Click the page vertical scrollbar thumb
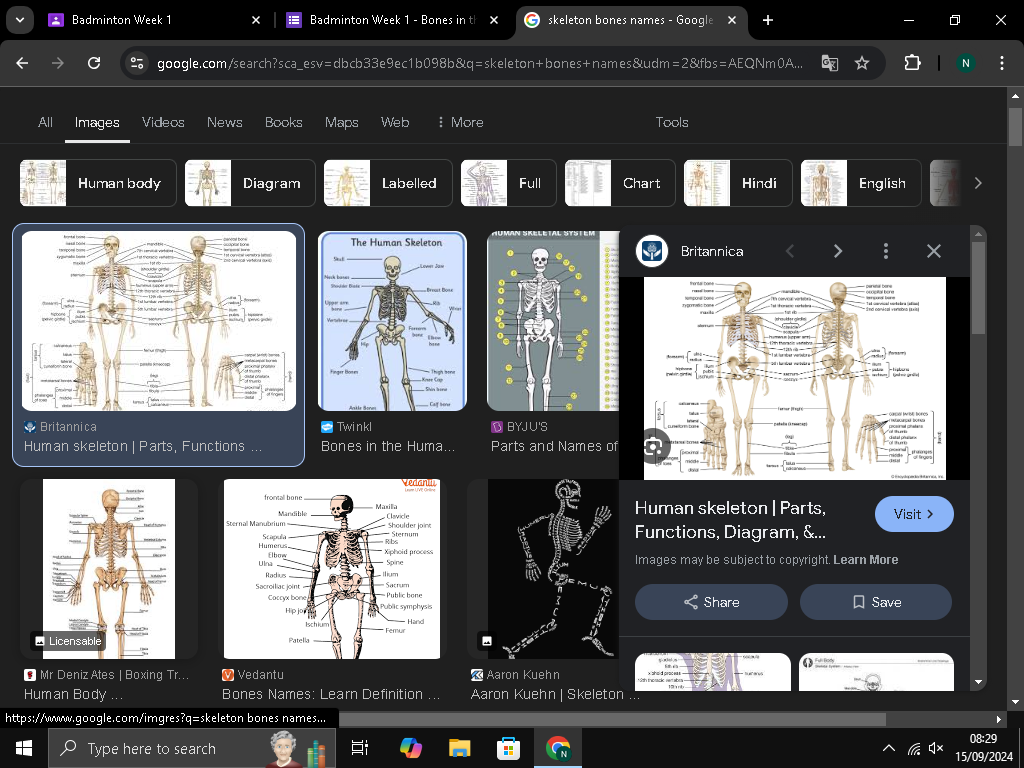Screen dimensions: 1024x768 [1015, 127]
